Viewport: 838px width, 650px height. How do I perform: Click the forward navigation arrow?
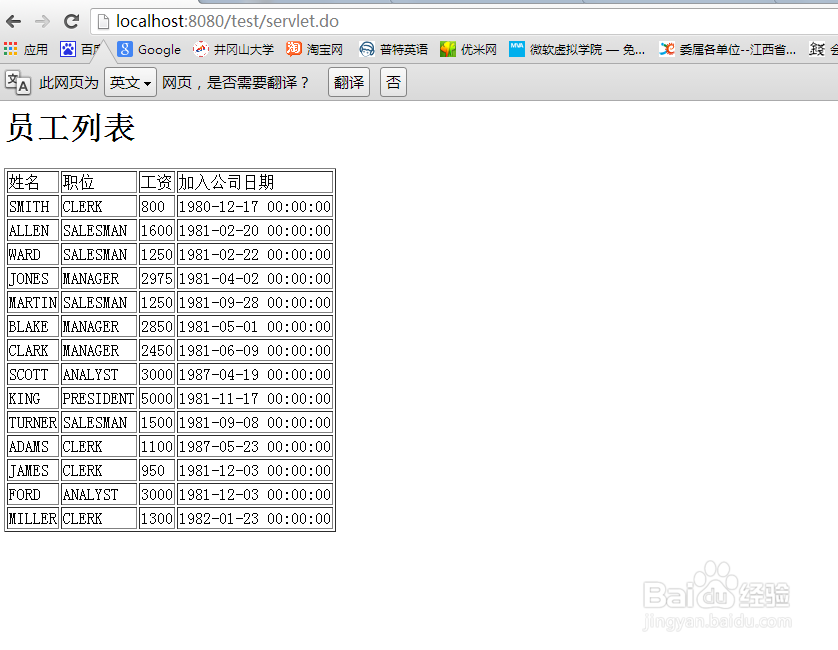pyautogui.click(x=40, y=20)
